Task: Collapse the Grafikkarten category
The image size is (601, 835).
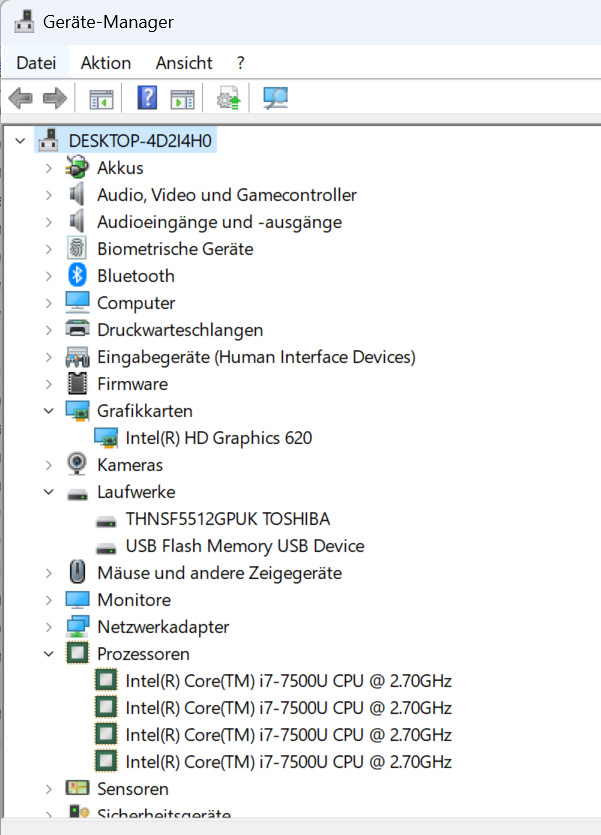Action: coord(48,411)
